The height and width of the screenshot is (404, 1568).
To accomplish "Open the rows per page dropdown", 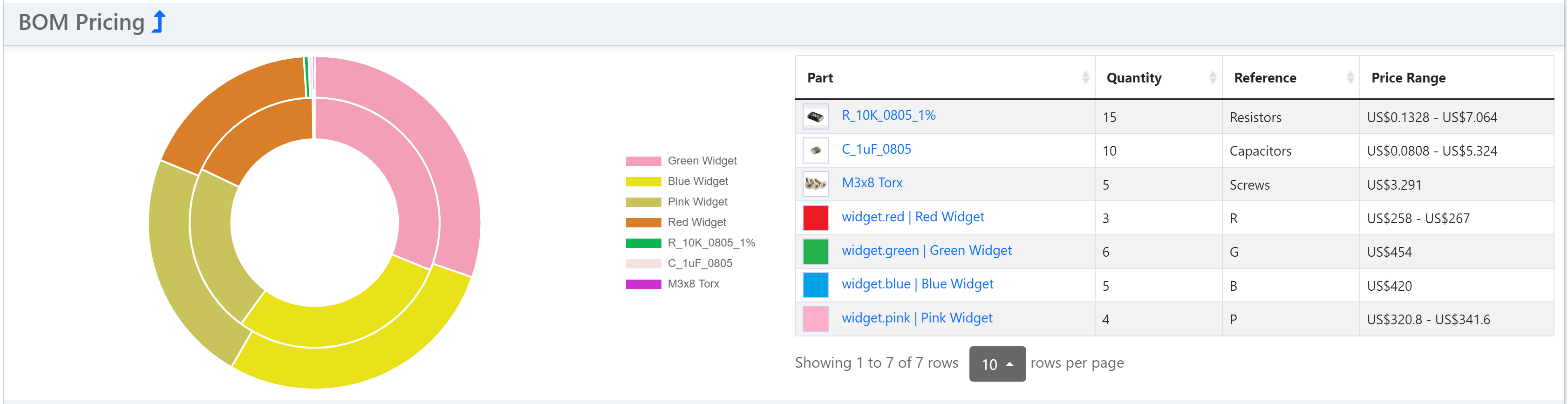I will coord(996,364).
